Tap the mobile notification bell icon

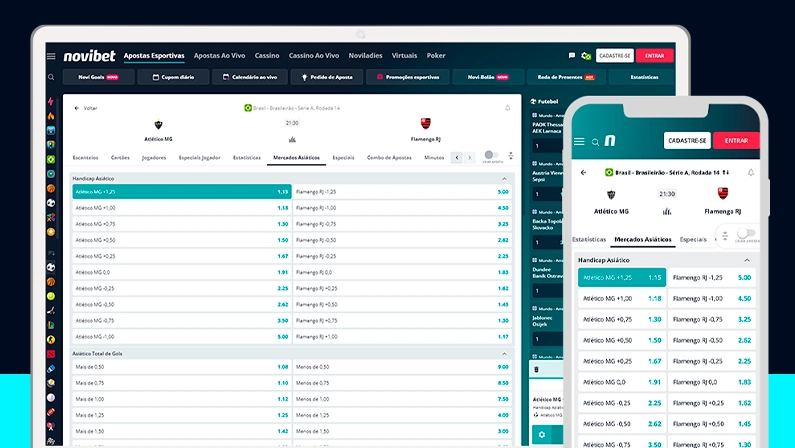(751, 172)
